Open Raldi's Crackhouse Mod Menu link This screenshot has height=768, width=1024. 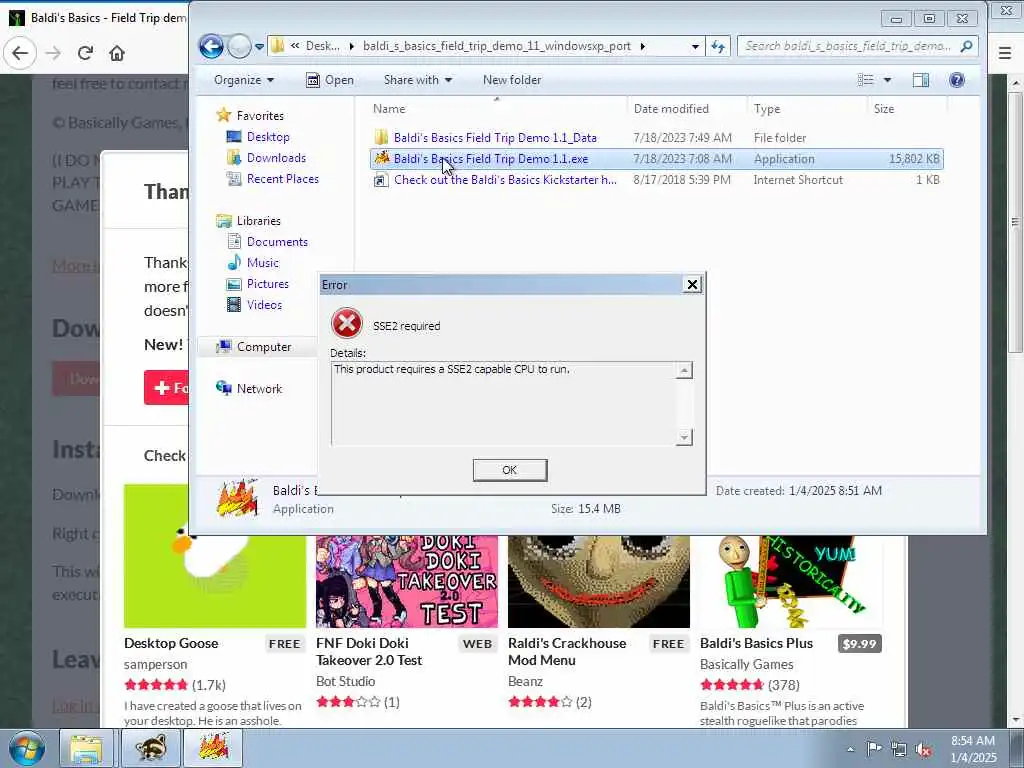click(567, 652)
